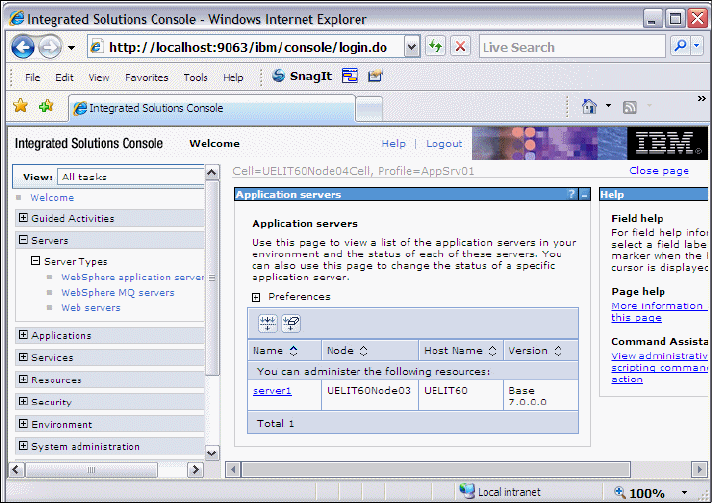Click the SnagIt envelope icon
Screen dimensions: 712x503
375,76
